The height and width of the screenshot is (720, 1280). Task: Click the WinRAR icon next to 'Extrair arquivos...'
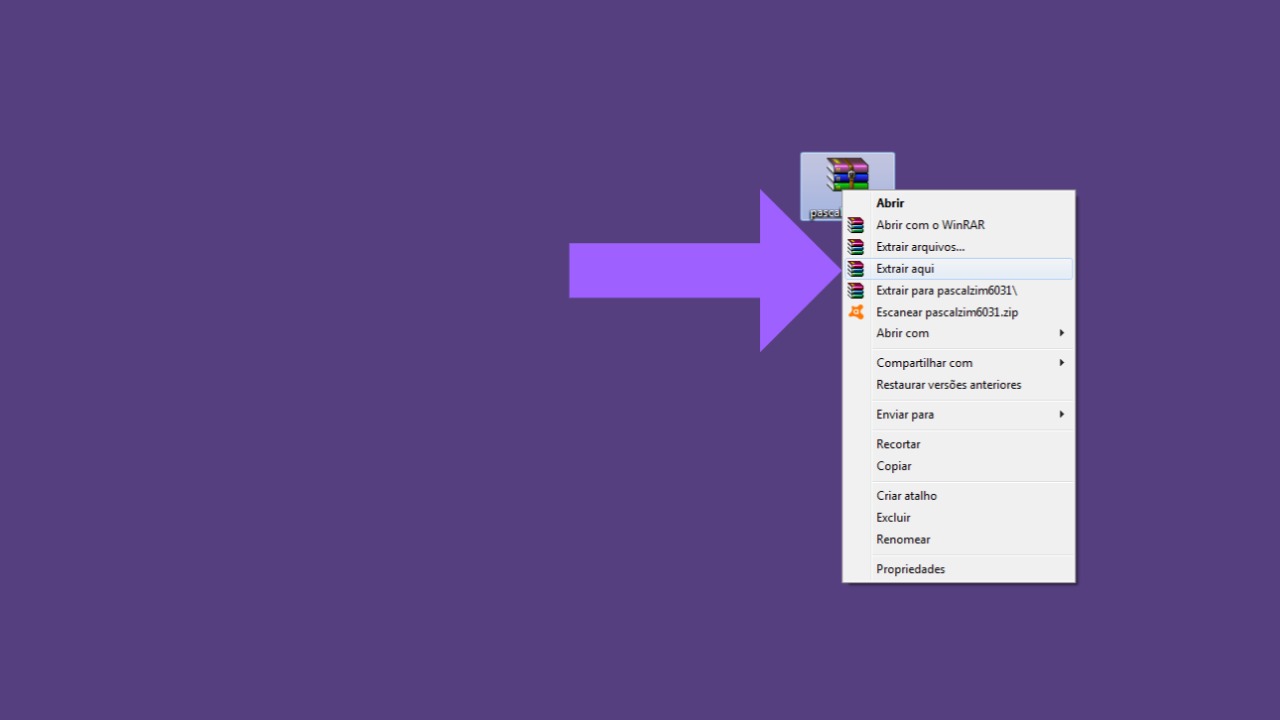(x=856, y=246)
